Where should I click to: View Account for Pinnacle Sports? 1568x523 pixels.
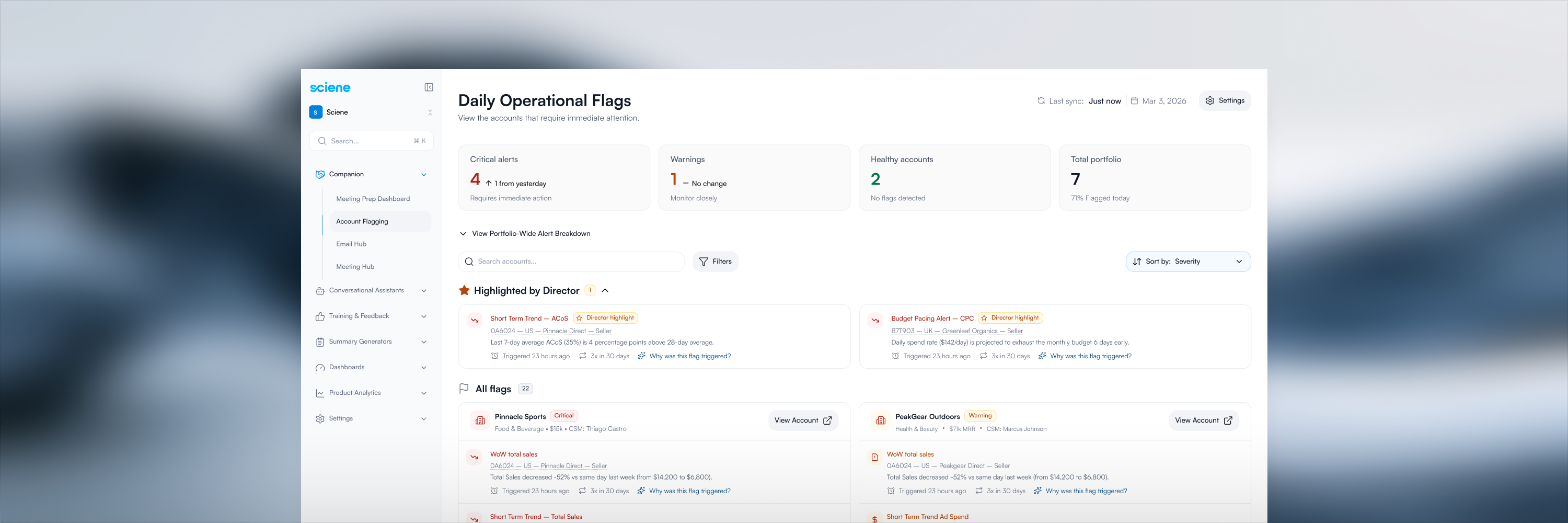(803, 420)
